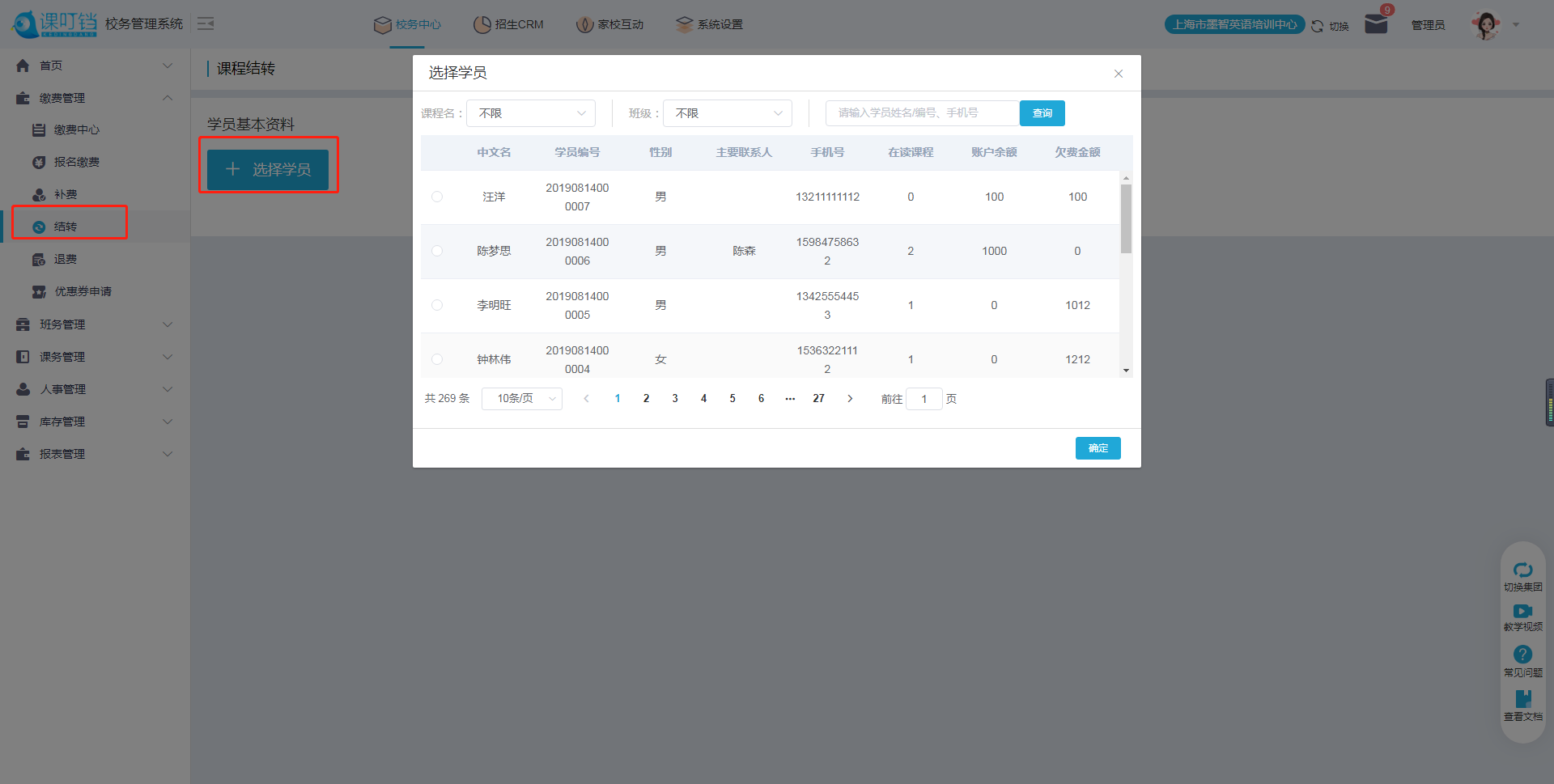The width and height of the screenshot is (1554, 784).
Task: Click phone number 13211111112 cell
Action: pyautogui.click(x=827, y=197)
